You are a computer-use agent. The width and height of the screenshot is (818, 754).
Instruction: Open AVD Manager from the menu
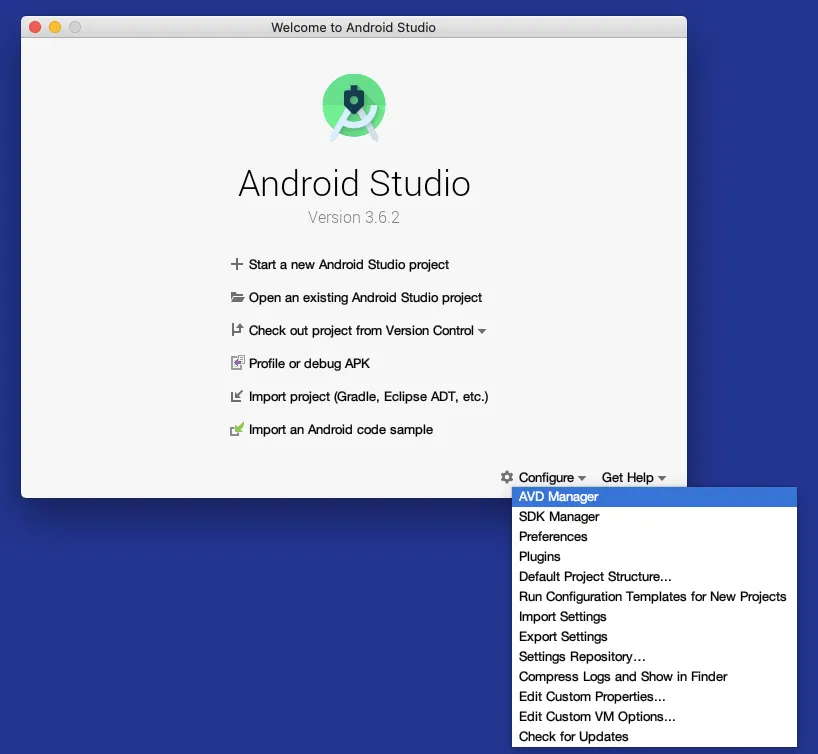[654, 497]
